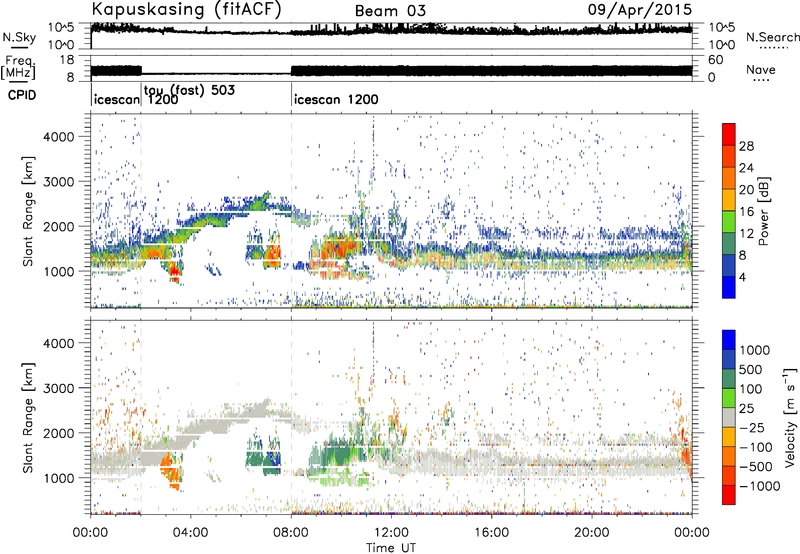Click the '8' tick on Power colorbar
Image resolution: width=800 pixels, height=554 pixels.
743,255
